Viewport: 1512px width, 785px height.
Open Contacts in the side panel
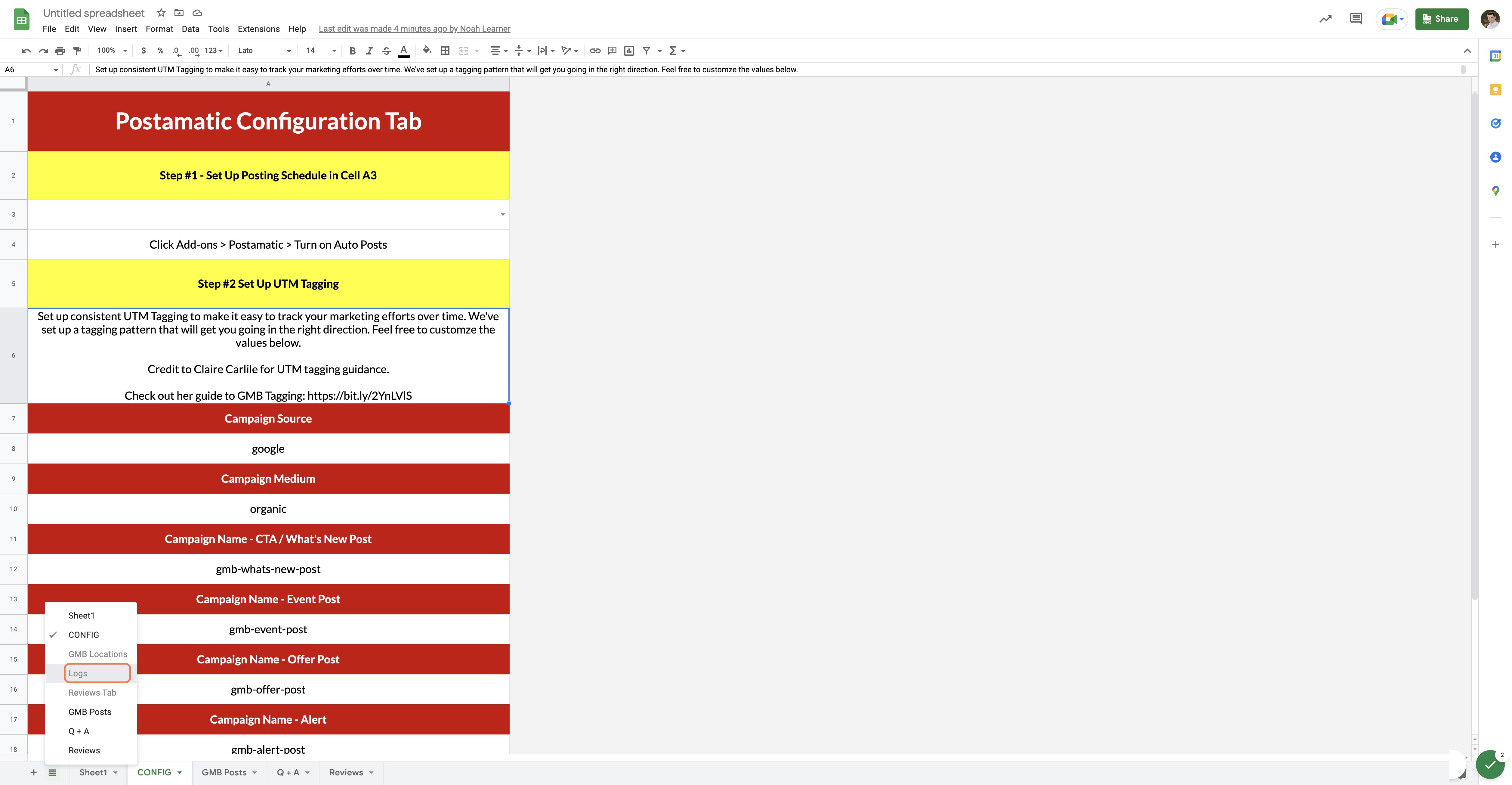1495,157
